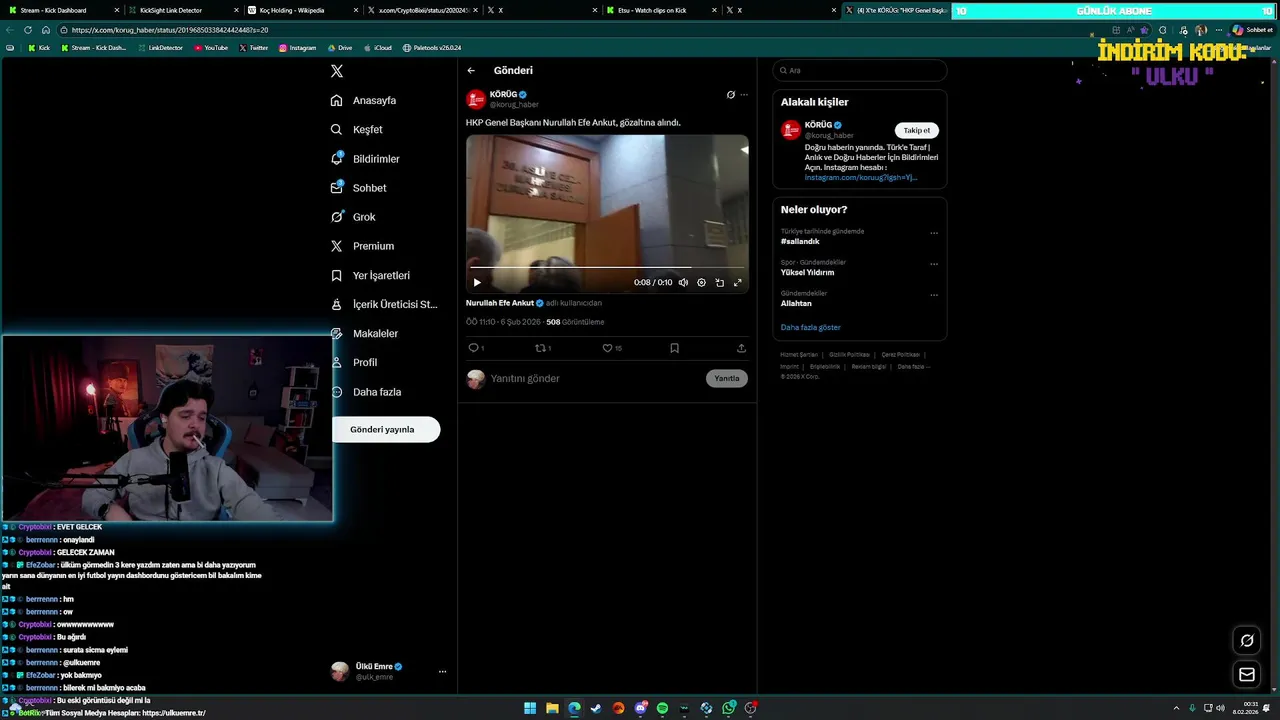Open options for #sallandık trend
Image resolution: width=1280 pixels, height=720 pixels.
tap(934, 233)
